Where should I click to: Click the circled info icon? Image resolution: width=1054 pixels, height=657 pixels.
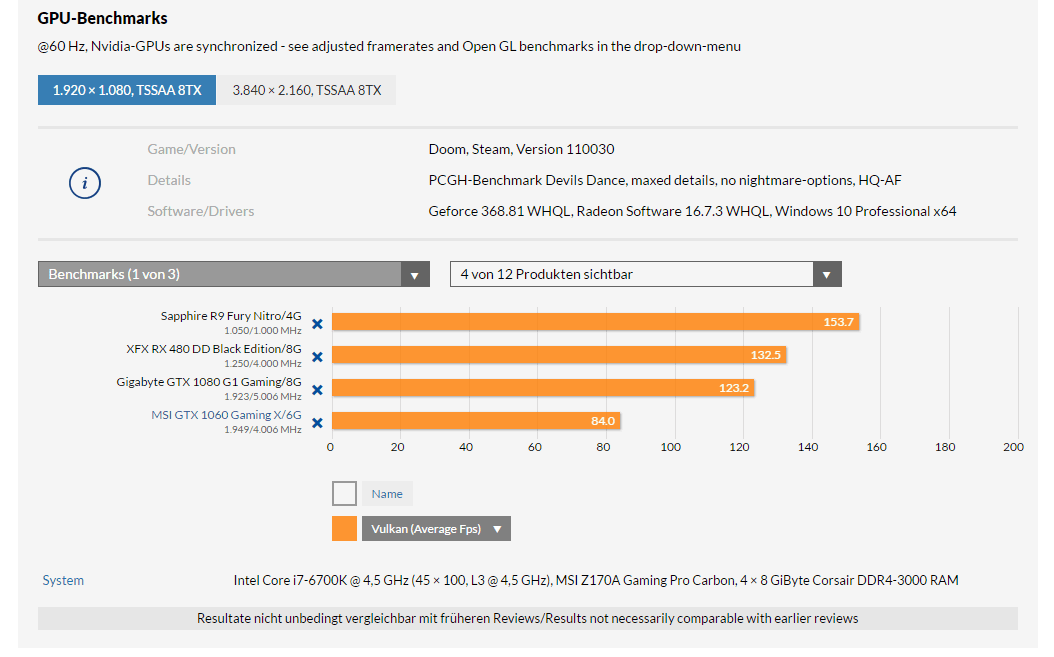coord(85,182)
